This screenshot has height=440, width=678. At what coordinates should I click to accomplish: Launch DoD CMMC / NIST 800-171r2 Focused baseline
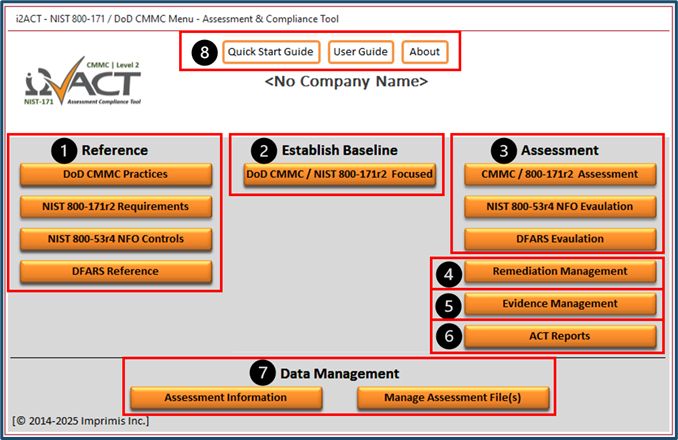coord(339,174)
